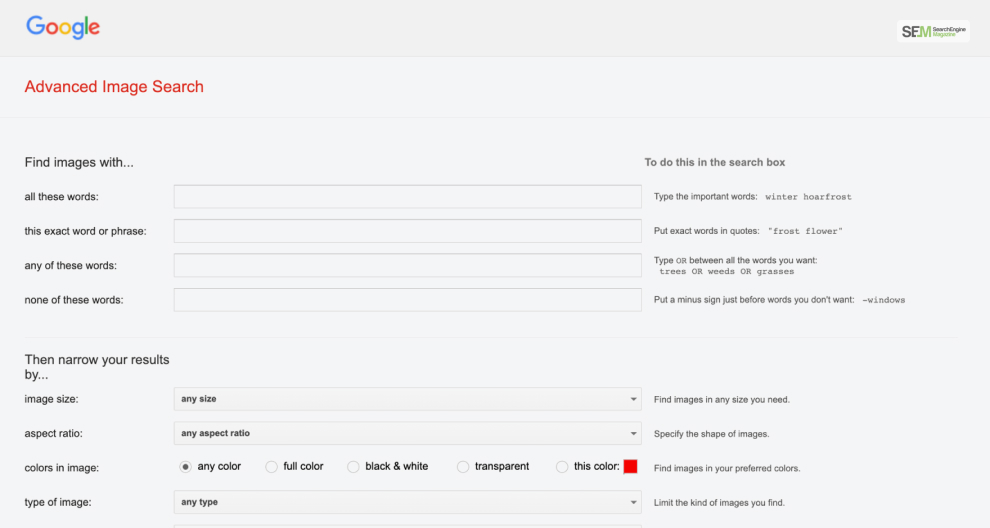Click the "none of these words" input box
The height and width of the screenshot is (528, 990).
coord(408,300)
